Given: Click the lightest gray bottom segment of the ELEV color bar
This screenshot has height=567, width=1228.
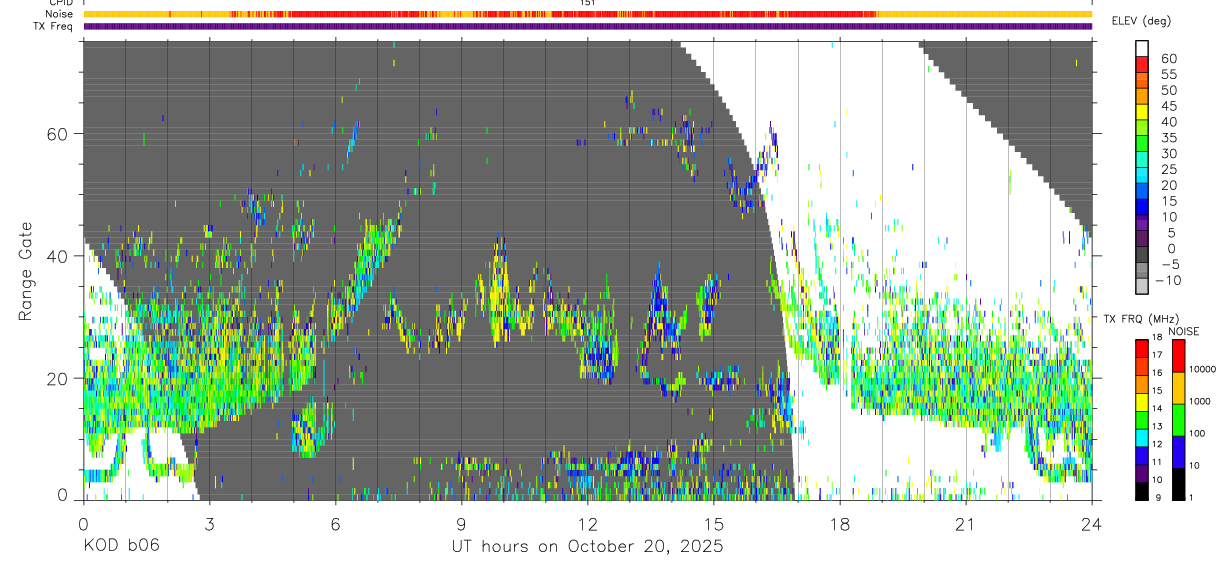Looking at the screenshot, I should coord(1141,285).
